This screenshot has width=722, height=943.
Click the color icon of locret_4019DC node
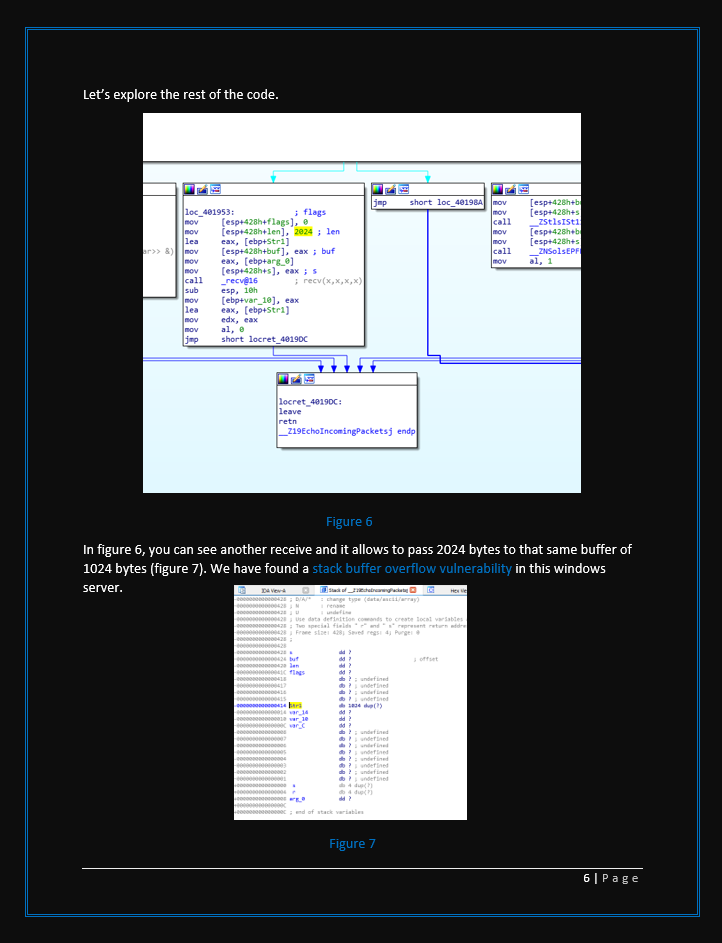tap(283, 379)
